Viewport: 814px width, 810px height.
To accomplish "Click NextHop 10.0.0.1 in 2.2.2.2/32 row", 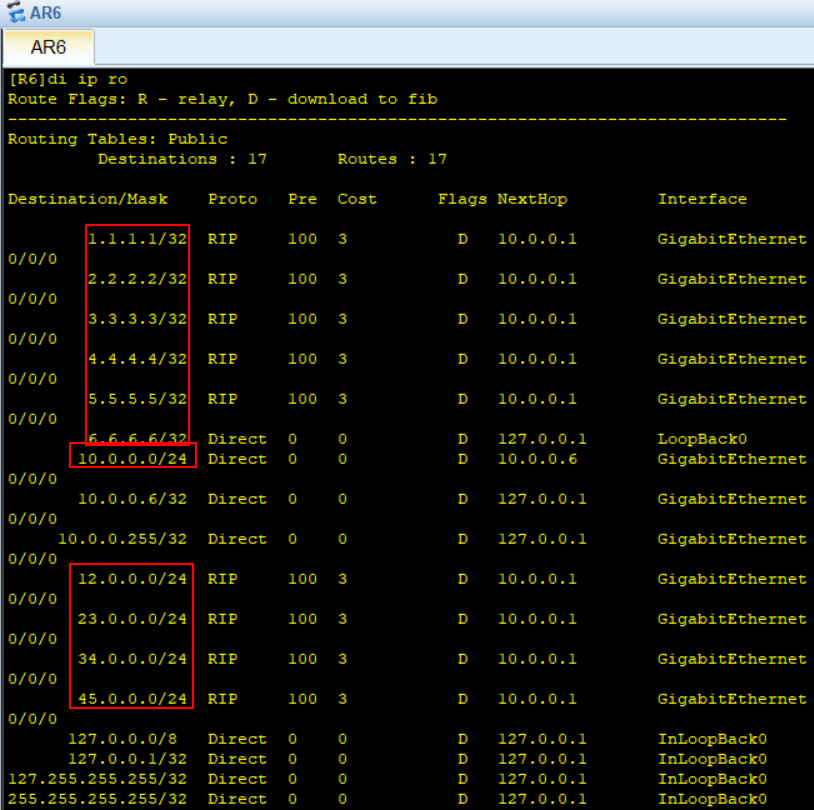I will pyautogui.click(x=537, y=279).
